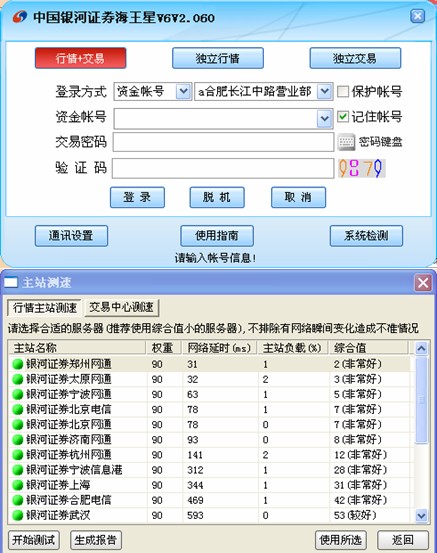Click green status dot for 银河证券武汉

(18, 515)
